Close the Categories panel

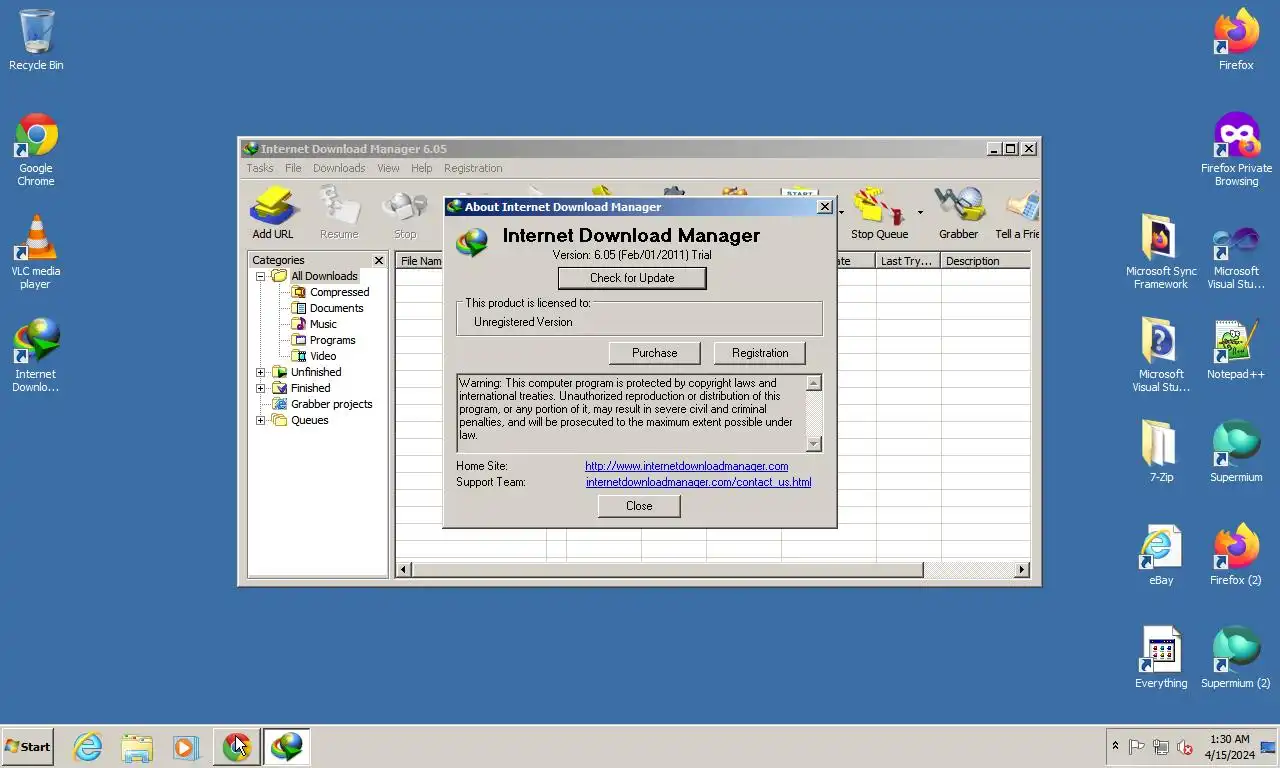coord(379,260)
